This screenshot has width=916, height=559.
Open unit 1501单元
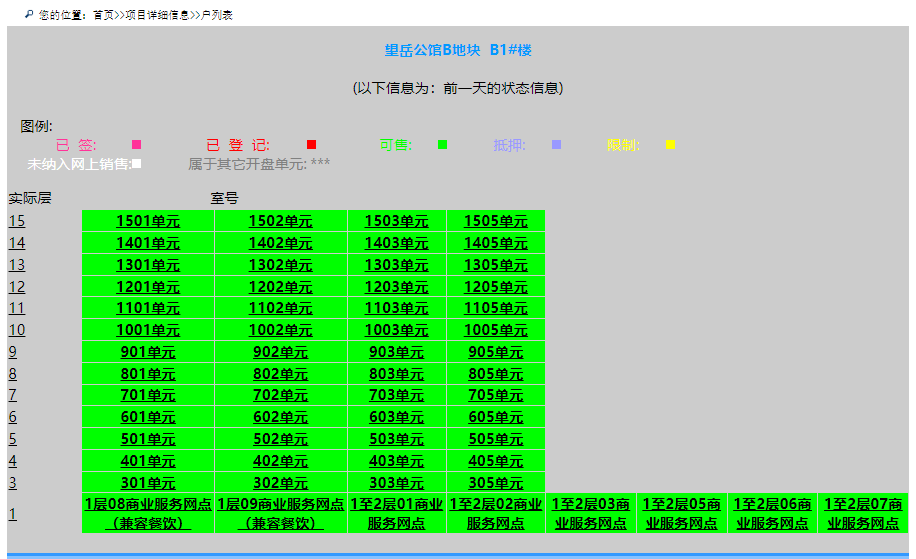pos(148,221)
